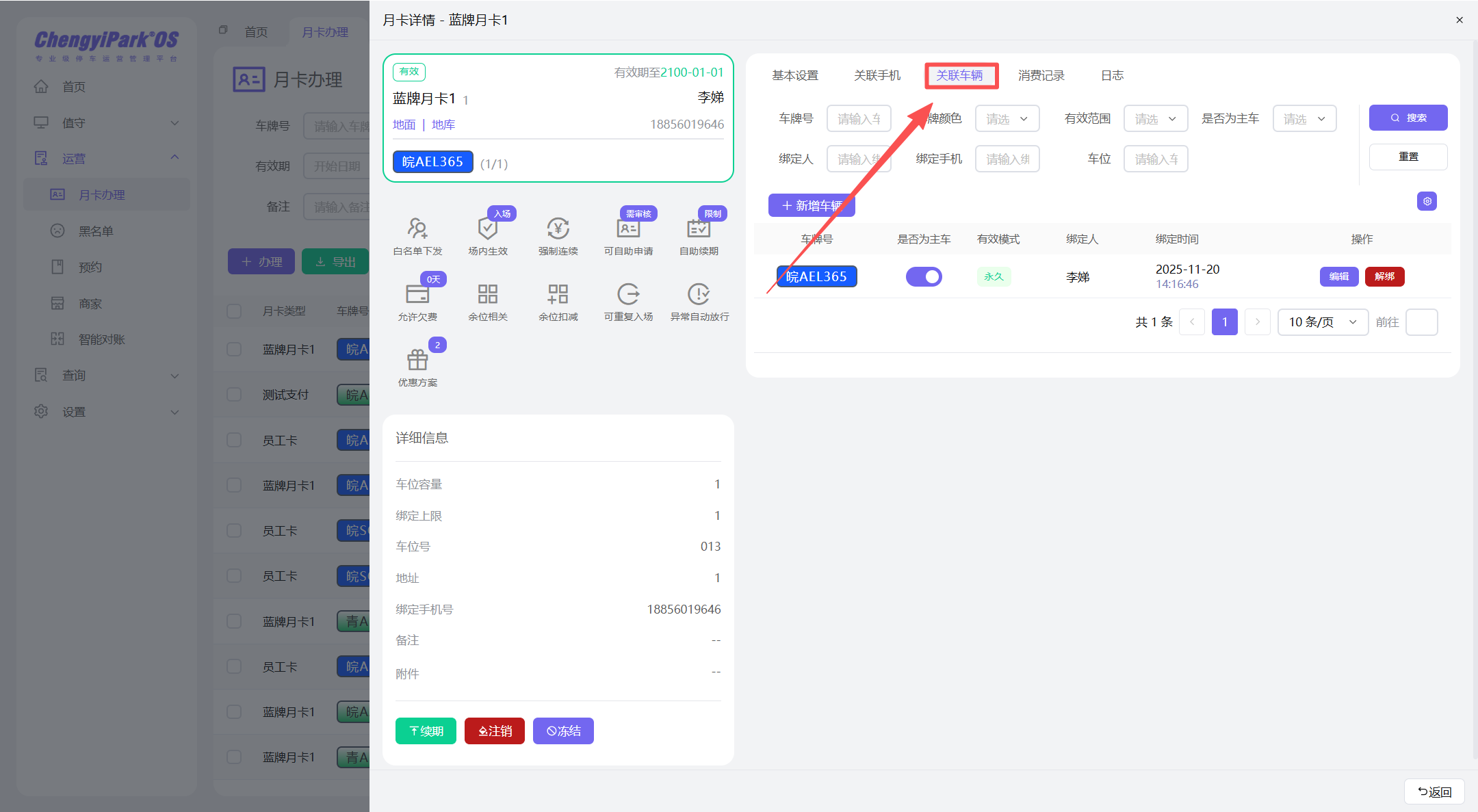Click the 允许欠费 wallet icon

pyautogui.click(x=417, y=294)
